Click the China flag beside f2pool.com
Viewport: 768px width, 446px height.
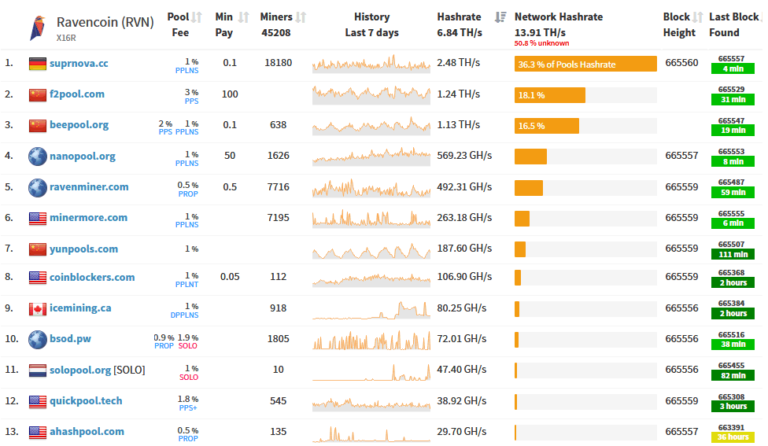(x=38, y=94)
